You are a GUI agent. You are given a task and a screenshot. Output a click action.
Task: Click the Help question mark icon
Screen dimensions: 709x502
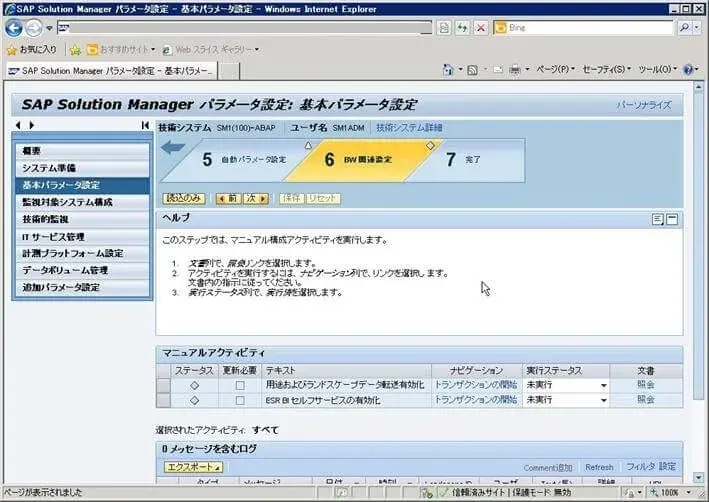tap(688, 70)
